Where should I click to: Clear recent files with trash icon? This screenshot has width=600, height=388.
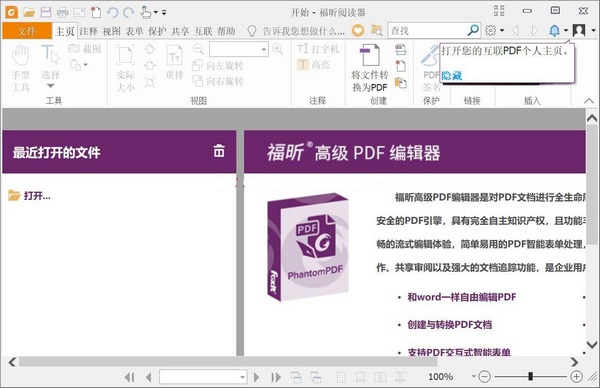(x=219, y=151)
